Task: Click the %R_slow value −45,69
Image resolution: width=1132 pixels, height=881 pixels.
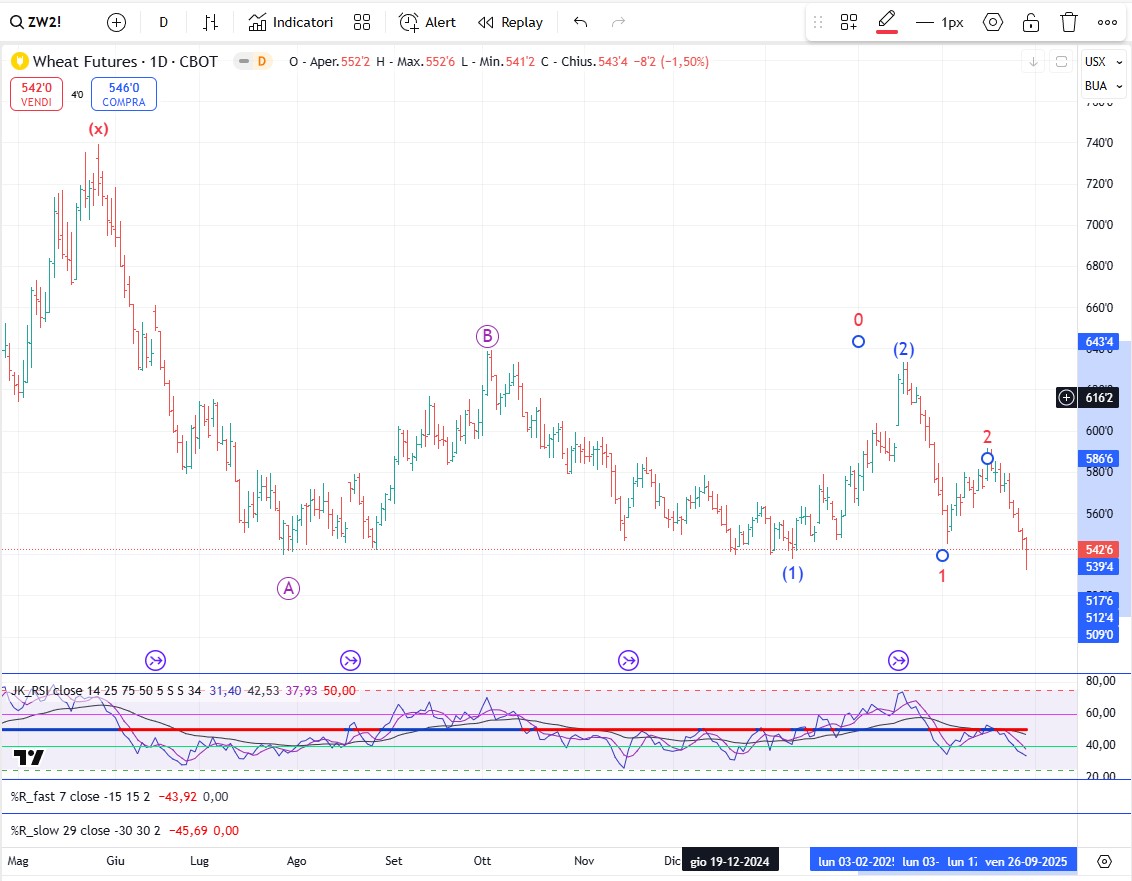Action: coord(188,830)
